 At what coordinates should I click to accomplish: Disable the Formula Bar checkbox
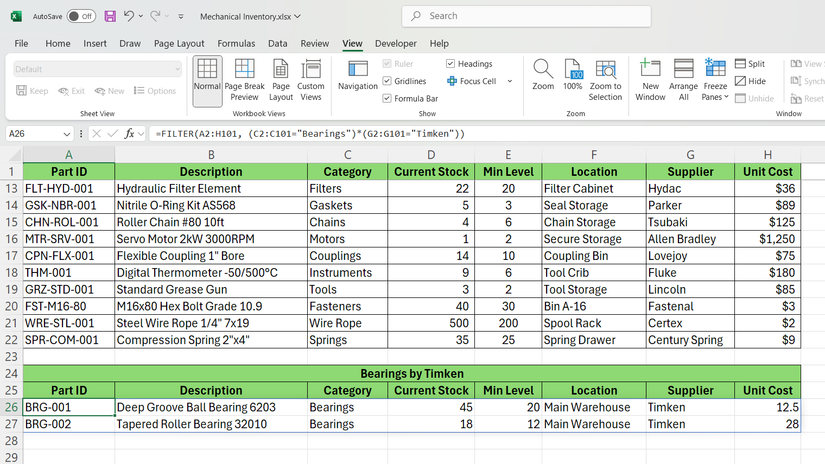[x=388, y=99]
